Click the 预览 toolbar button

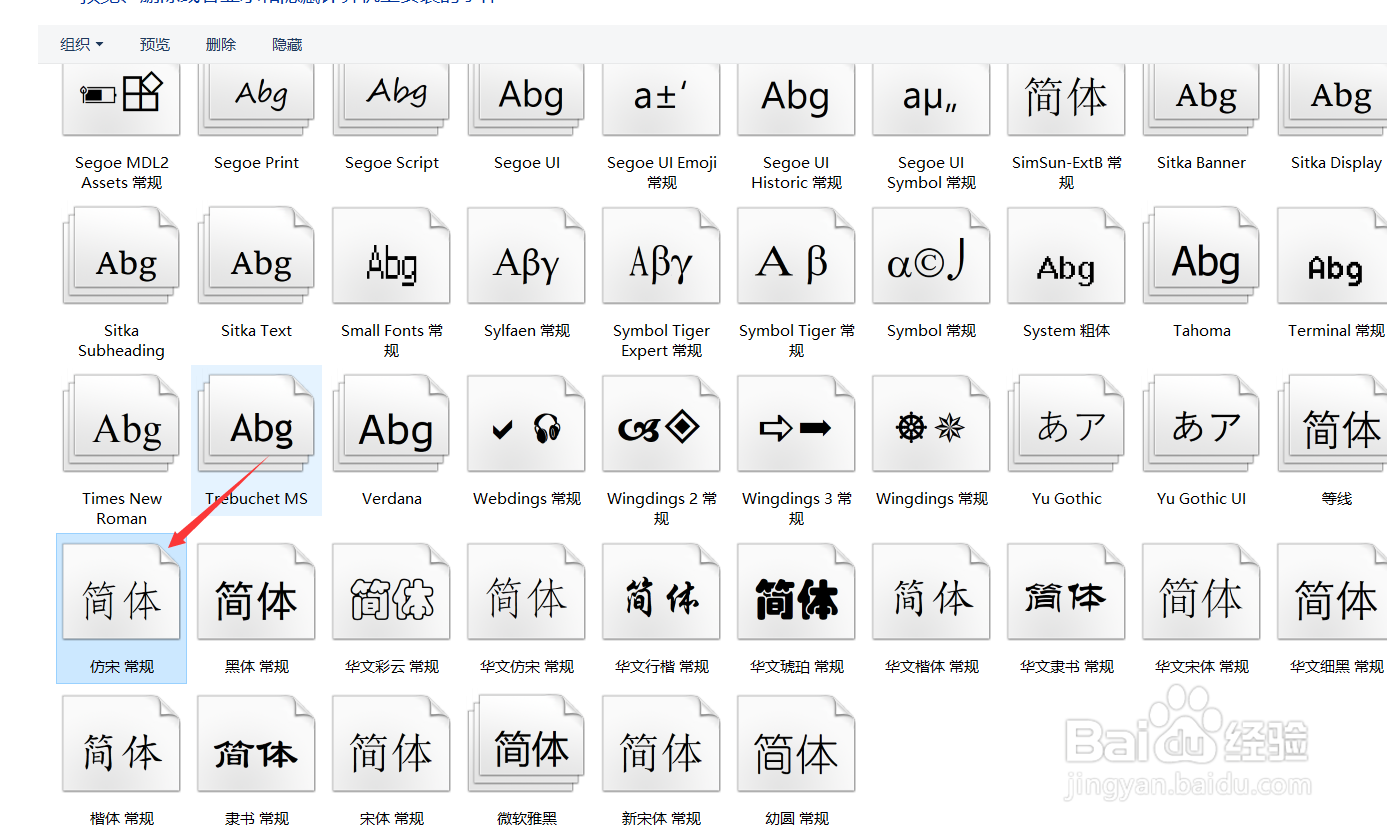tap(155, 44)
